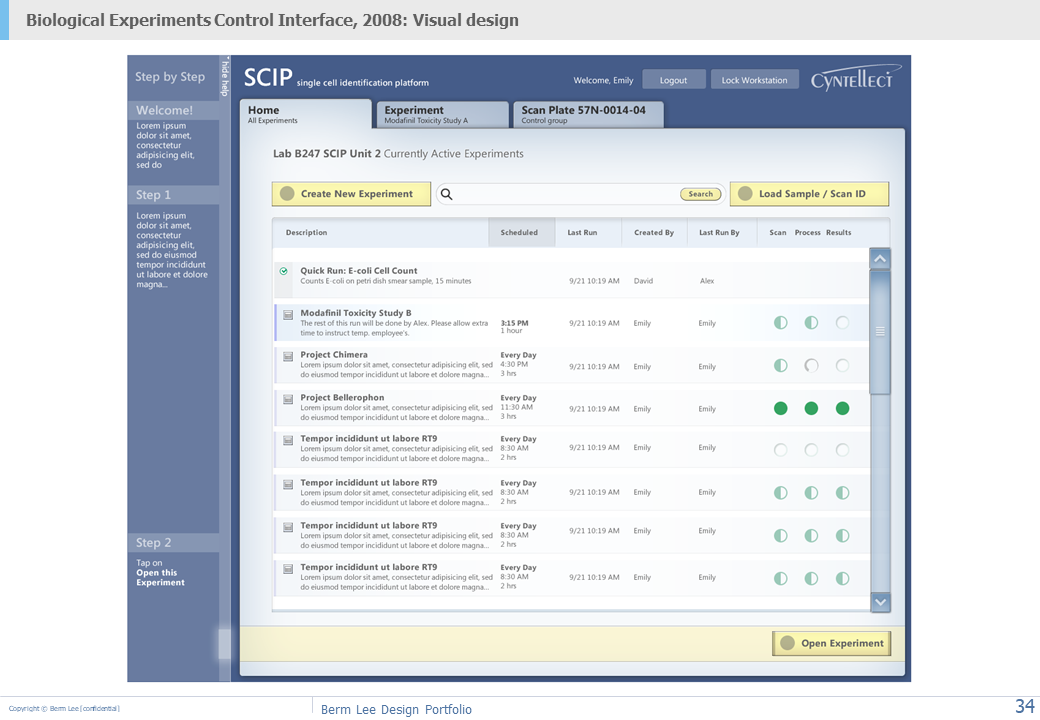The image size is (1040, 720).
Task: Click the '3:15 PM' scheduled time
Action: point(515,323)
